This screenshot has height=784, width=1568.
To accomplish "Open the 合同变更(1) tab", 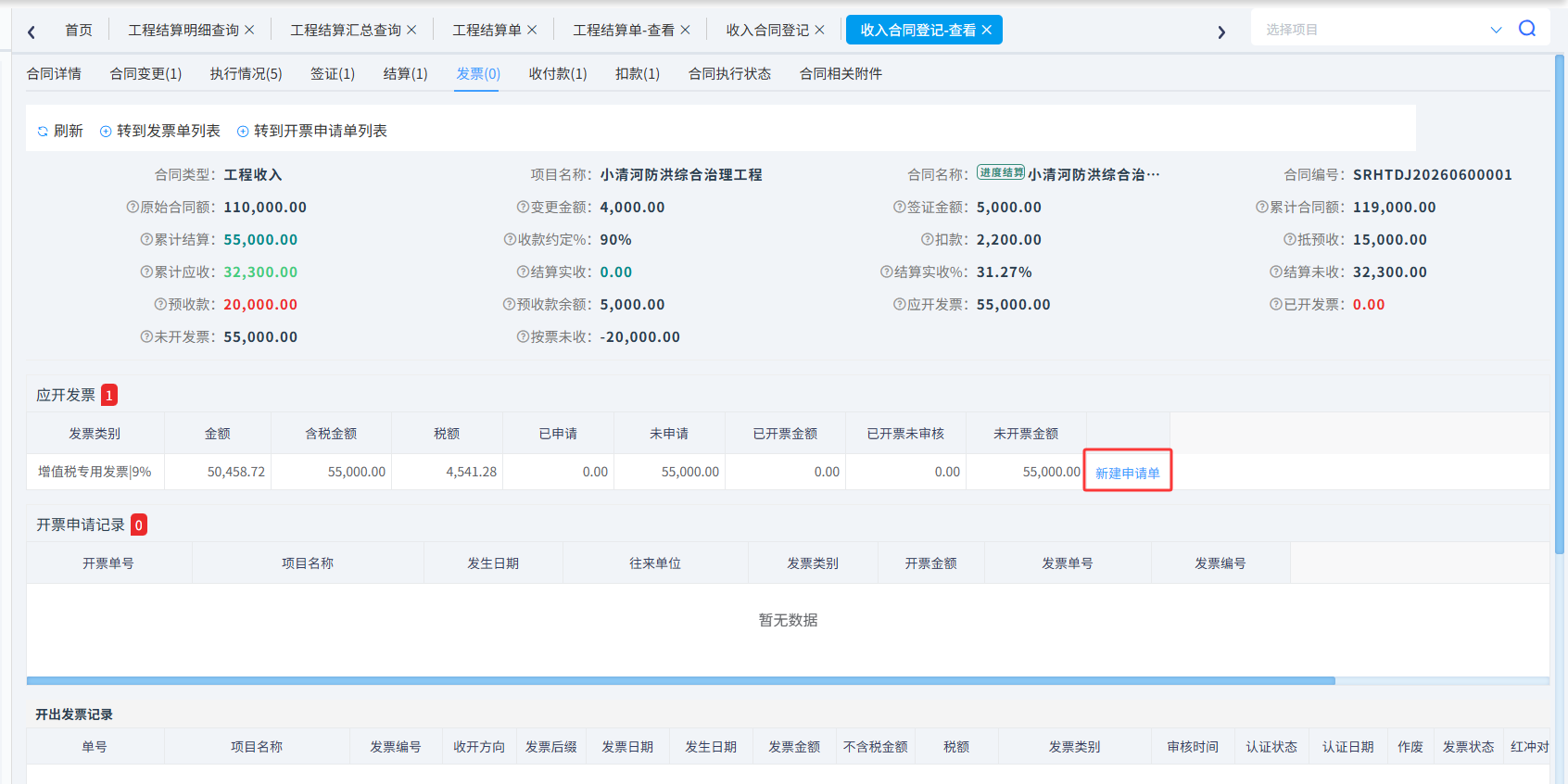I will coord(145,73).
